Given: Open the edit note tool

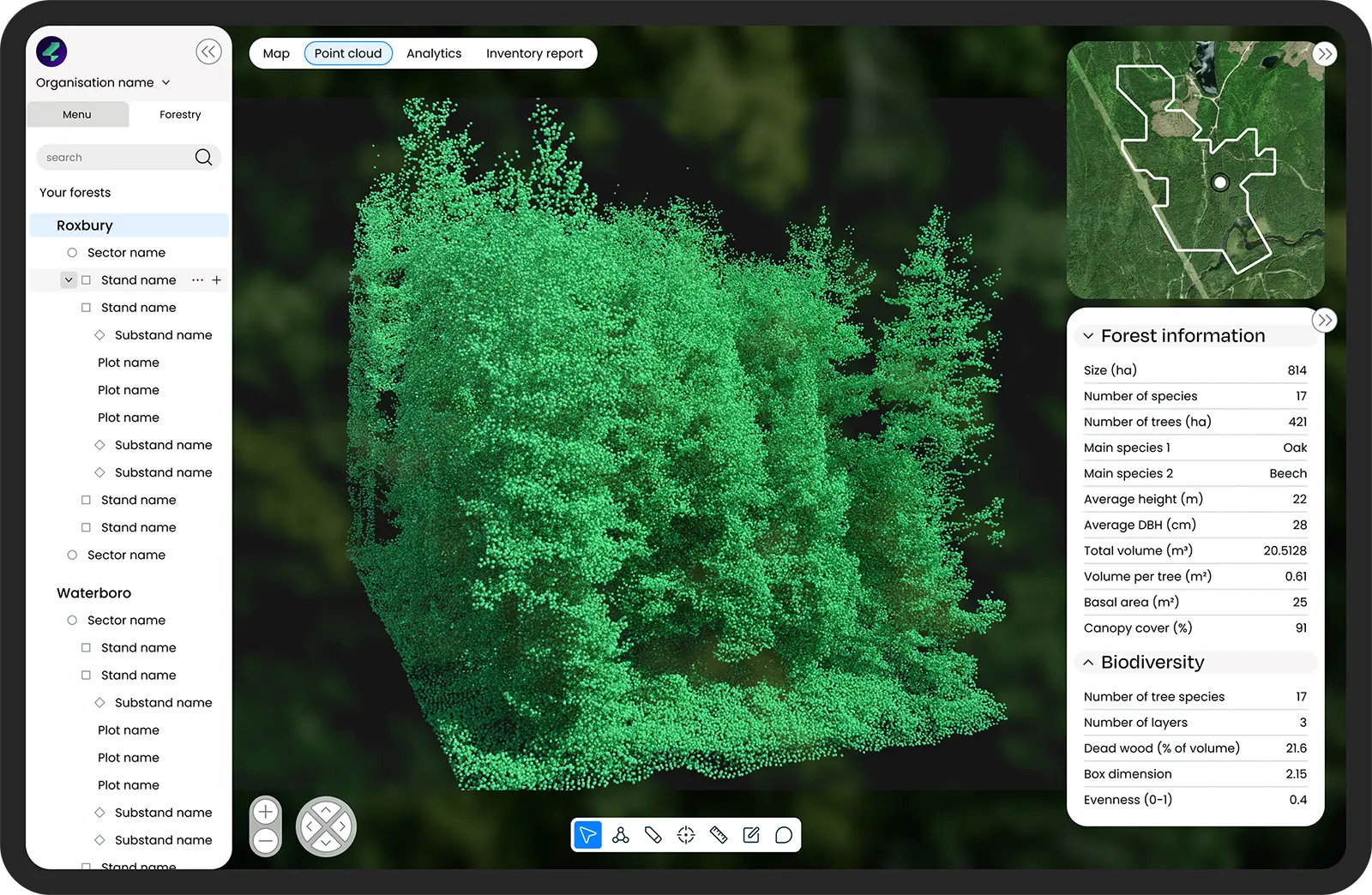Looking at the screenshot, I should [751, 835].
